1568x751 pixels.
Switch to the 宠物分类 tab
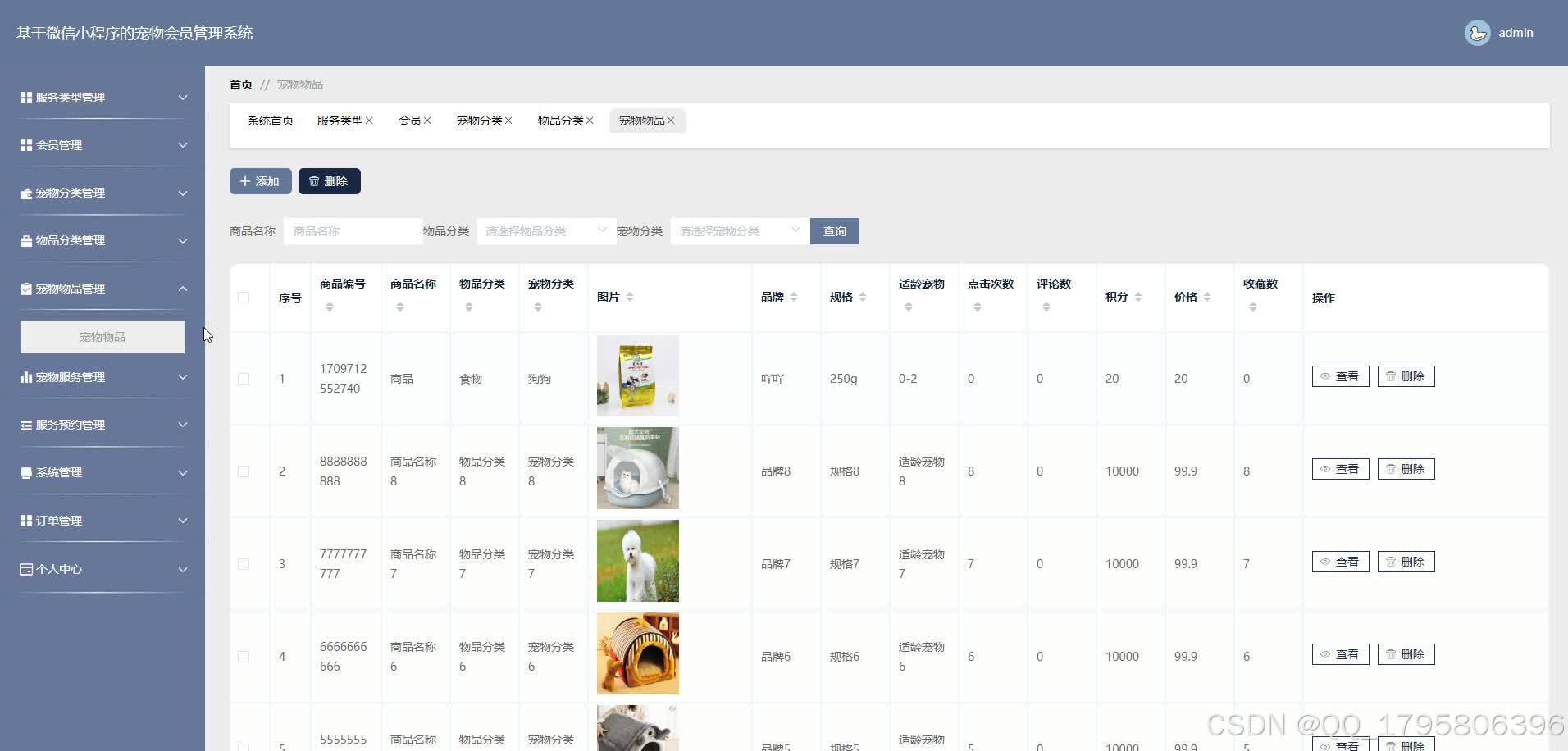pyautogui.click(x=479, y=121)
